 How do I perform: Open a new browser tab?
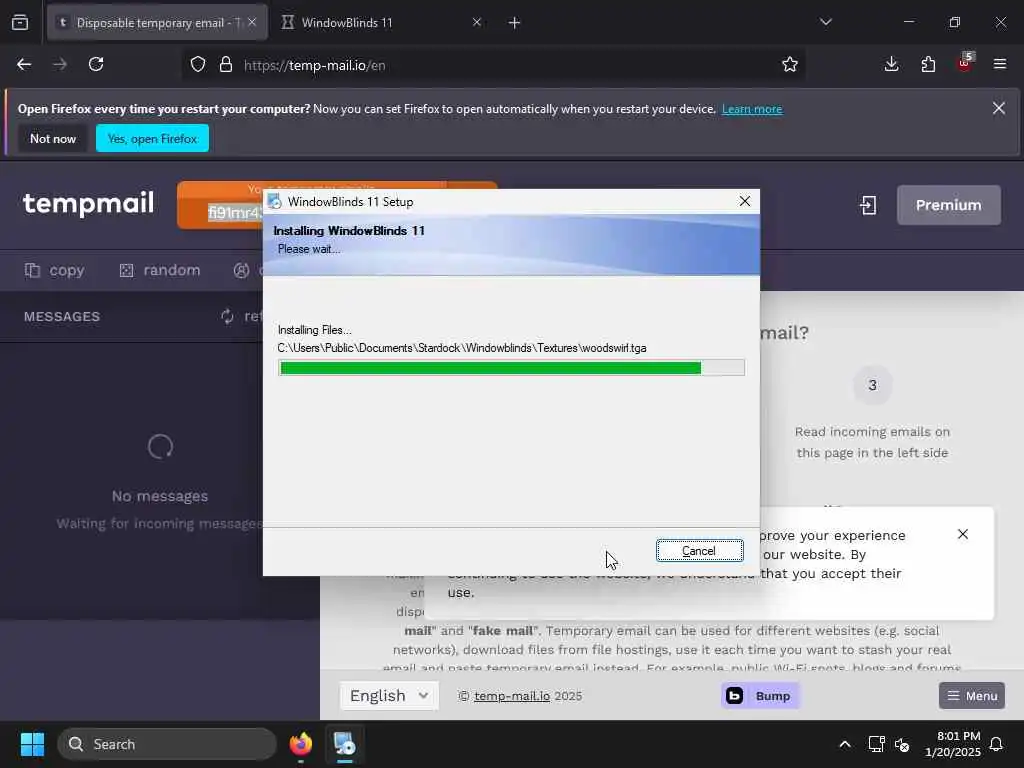(x=514, y=23)
